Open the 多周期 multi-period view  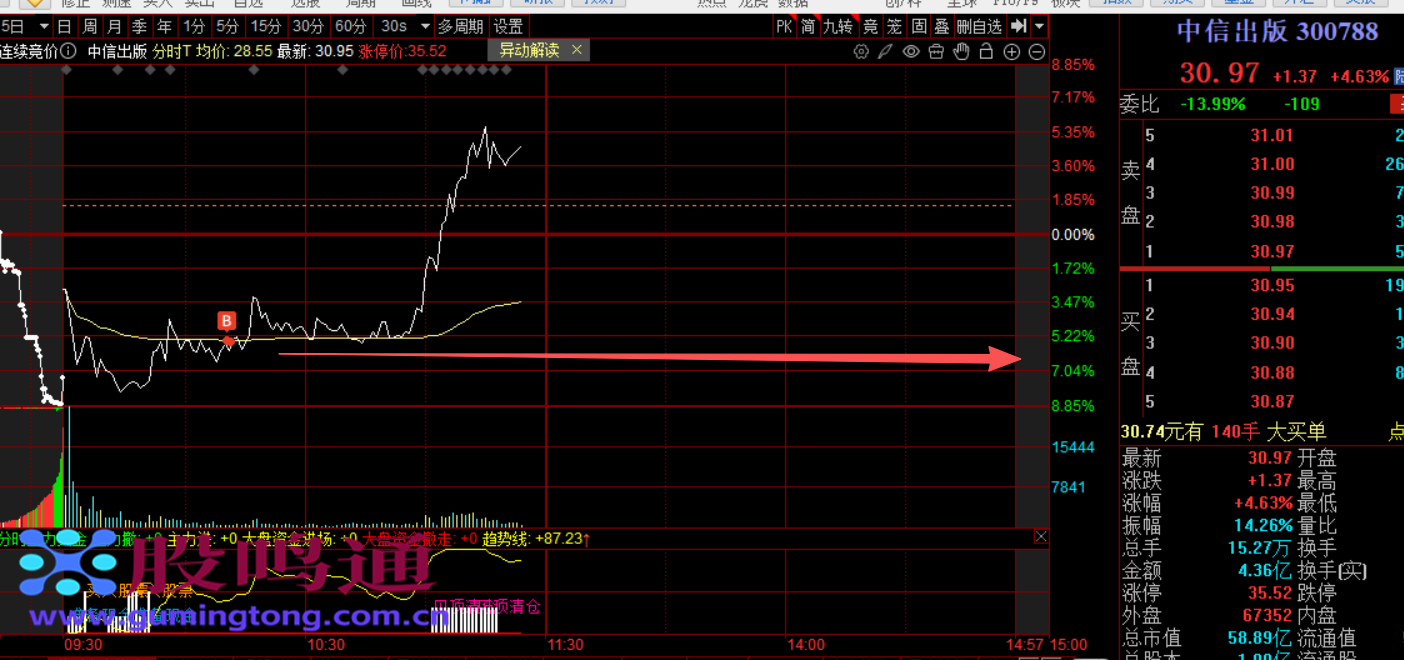(461, 26)
